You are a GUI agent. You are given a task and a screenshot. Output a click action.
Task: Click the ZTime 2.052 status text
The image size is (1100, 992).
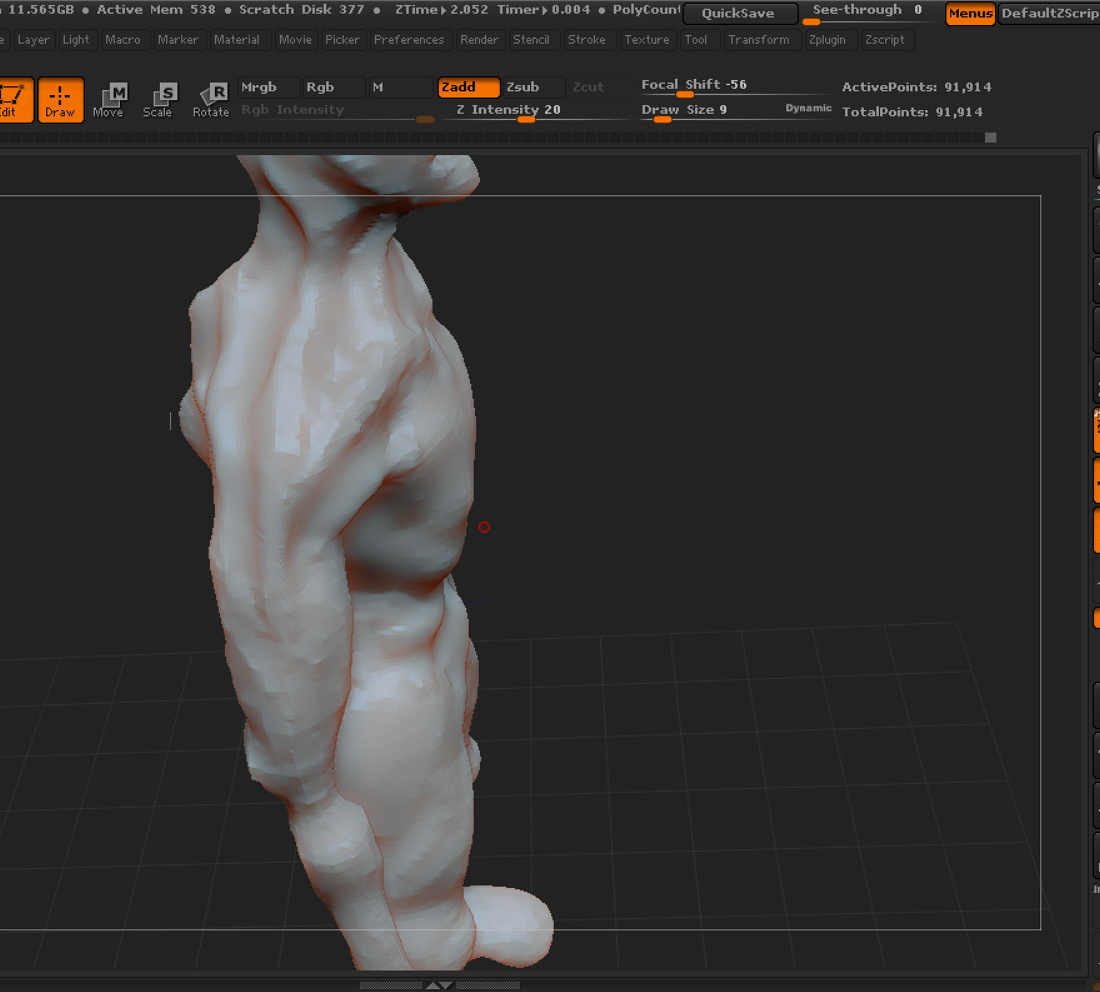pyautogui.click(x=441, y=10)
